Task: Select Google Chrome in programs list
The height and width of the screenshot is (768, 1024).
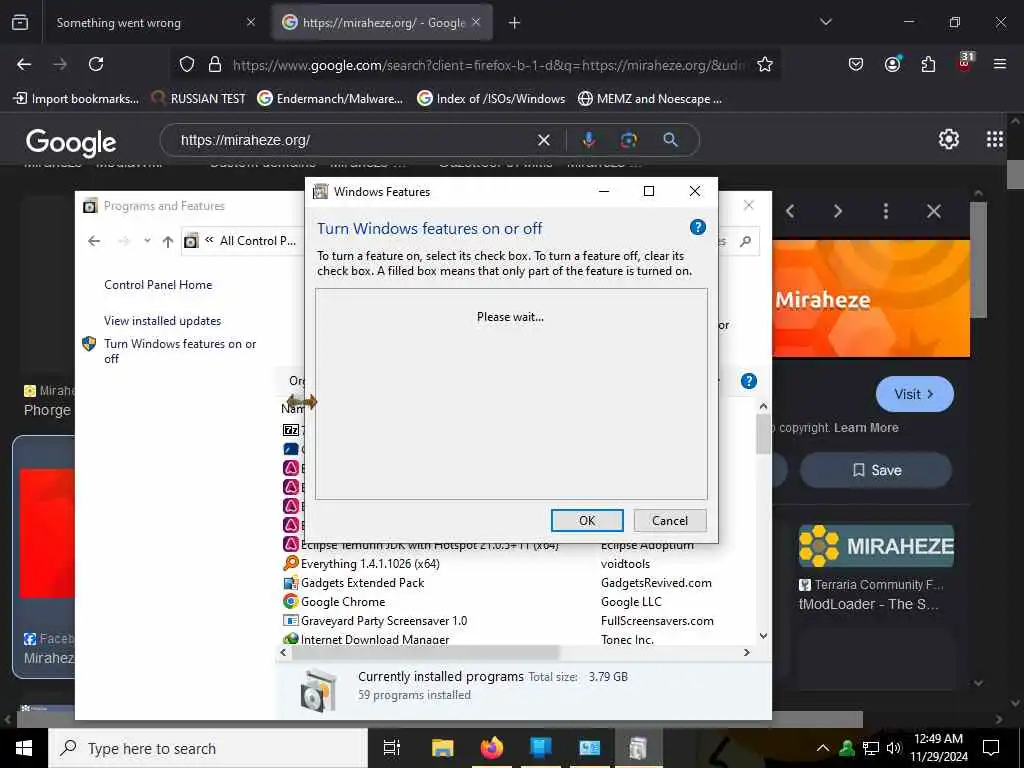Action: click(343, 601)
